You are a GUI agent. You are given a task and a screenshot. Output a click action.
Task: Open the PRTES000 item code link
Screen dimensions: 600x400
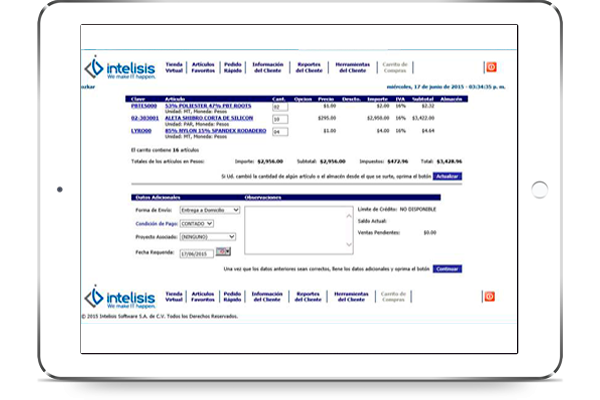click(x=142, y=104)
